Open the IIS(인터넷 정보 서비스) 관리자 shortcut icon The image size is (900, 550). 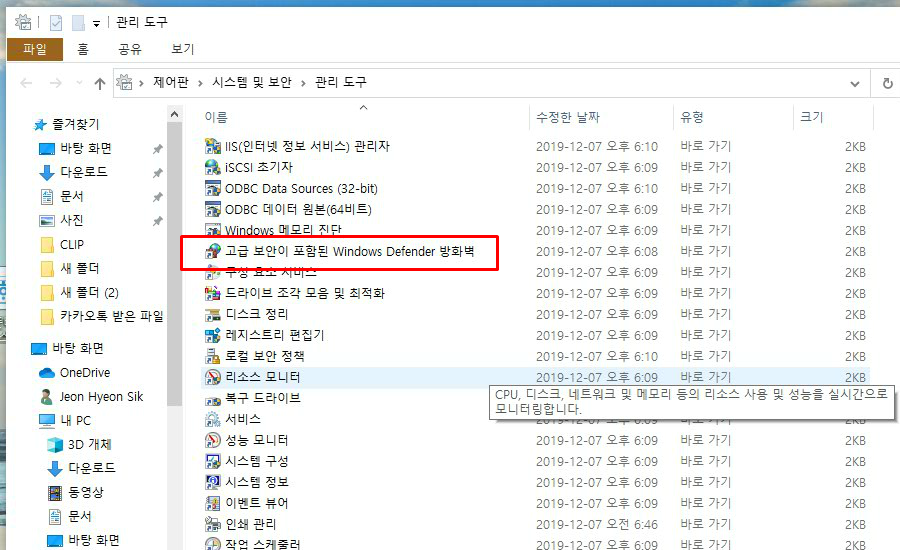tap(213, 146)
